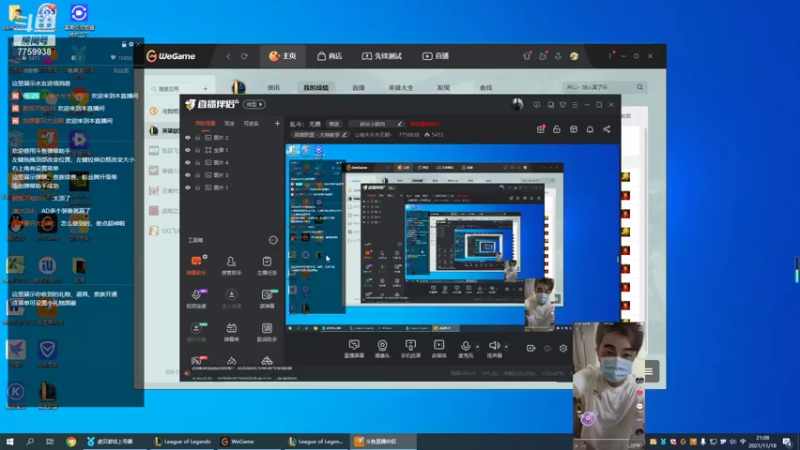Open stream settings gear in bottom bar
The height and width of the screenshot is (450, 800).
[563, 348]
